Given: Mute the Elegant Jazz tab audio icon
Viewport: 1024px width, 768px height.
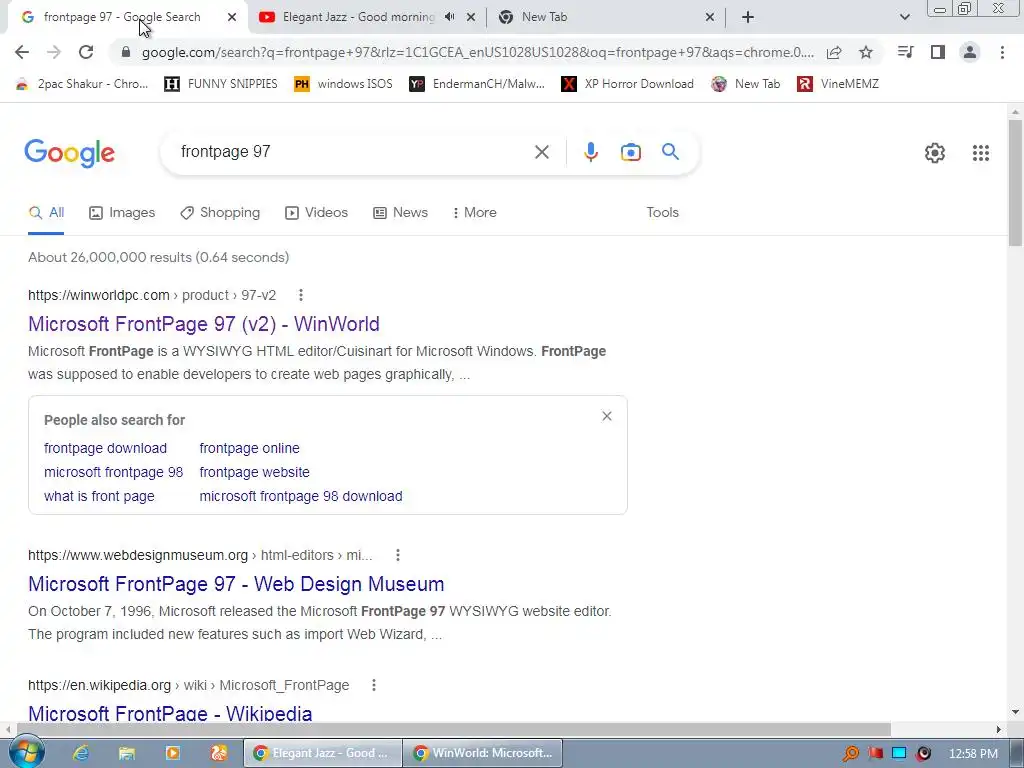Looking at the screenshot, I should pos(449,17).
